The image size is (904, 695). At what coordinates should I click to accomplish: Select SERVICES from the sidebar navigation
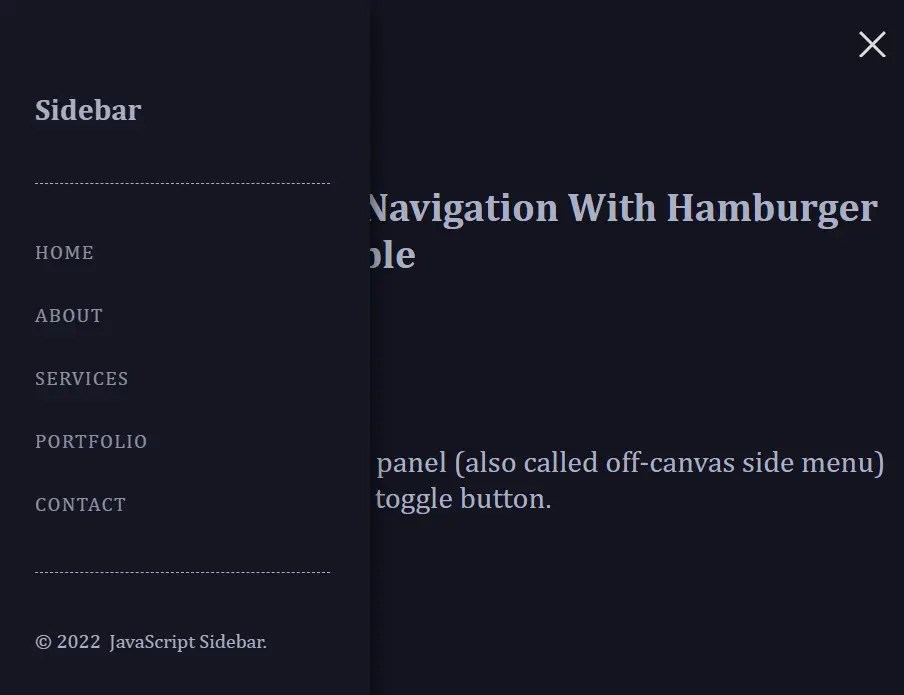pyautogui.click(x=81, y=379)
